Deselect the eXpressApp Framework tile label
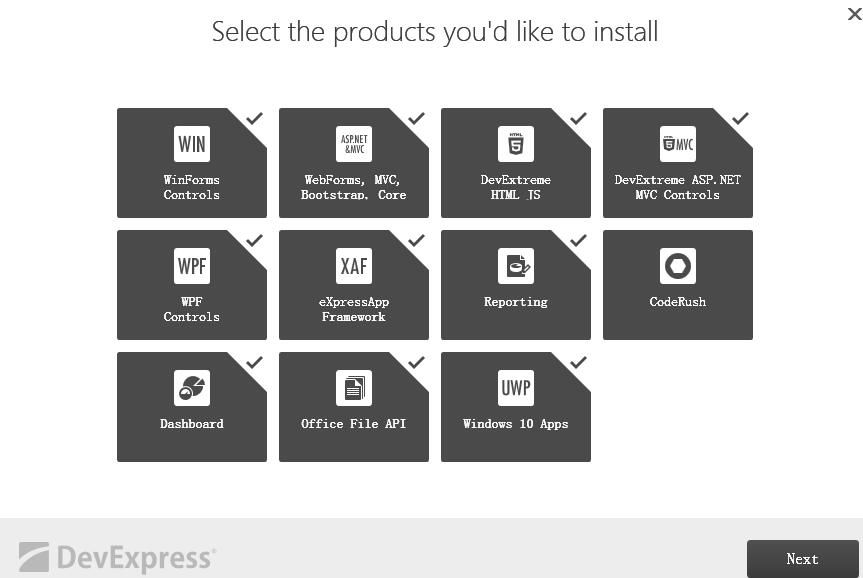The image size is (863, 578). pyautogui.click(x=353, y=309)
